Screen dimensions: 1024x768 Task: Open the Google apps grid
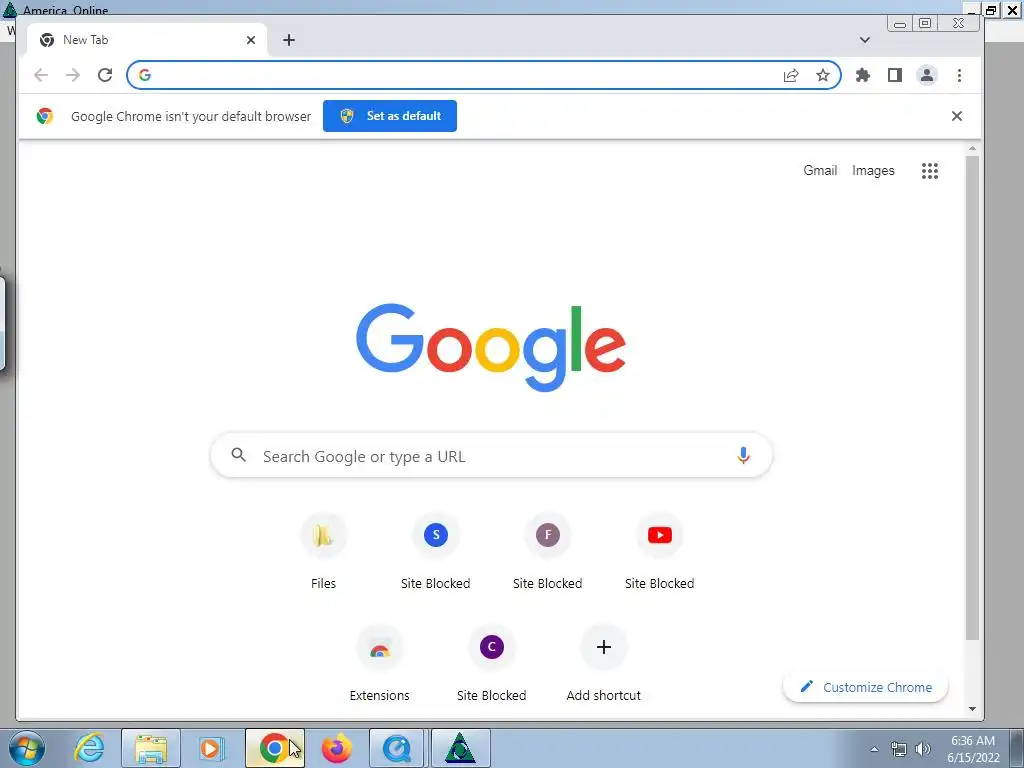(930, 171)
